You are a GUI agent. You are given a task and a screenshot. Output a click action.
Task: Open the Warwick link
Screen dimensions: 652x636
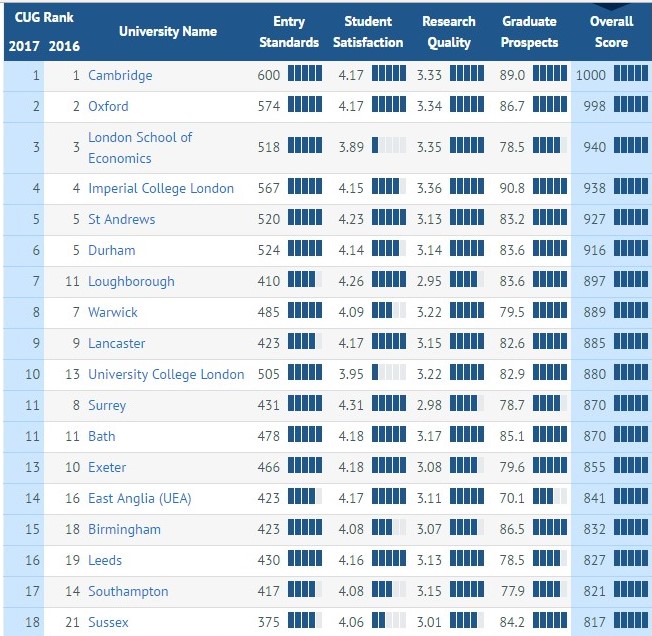pos(113,312)
